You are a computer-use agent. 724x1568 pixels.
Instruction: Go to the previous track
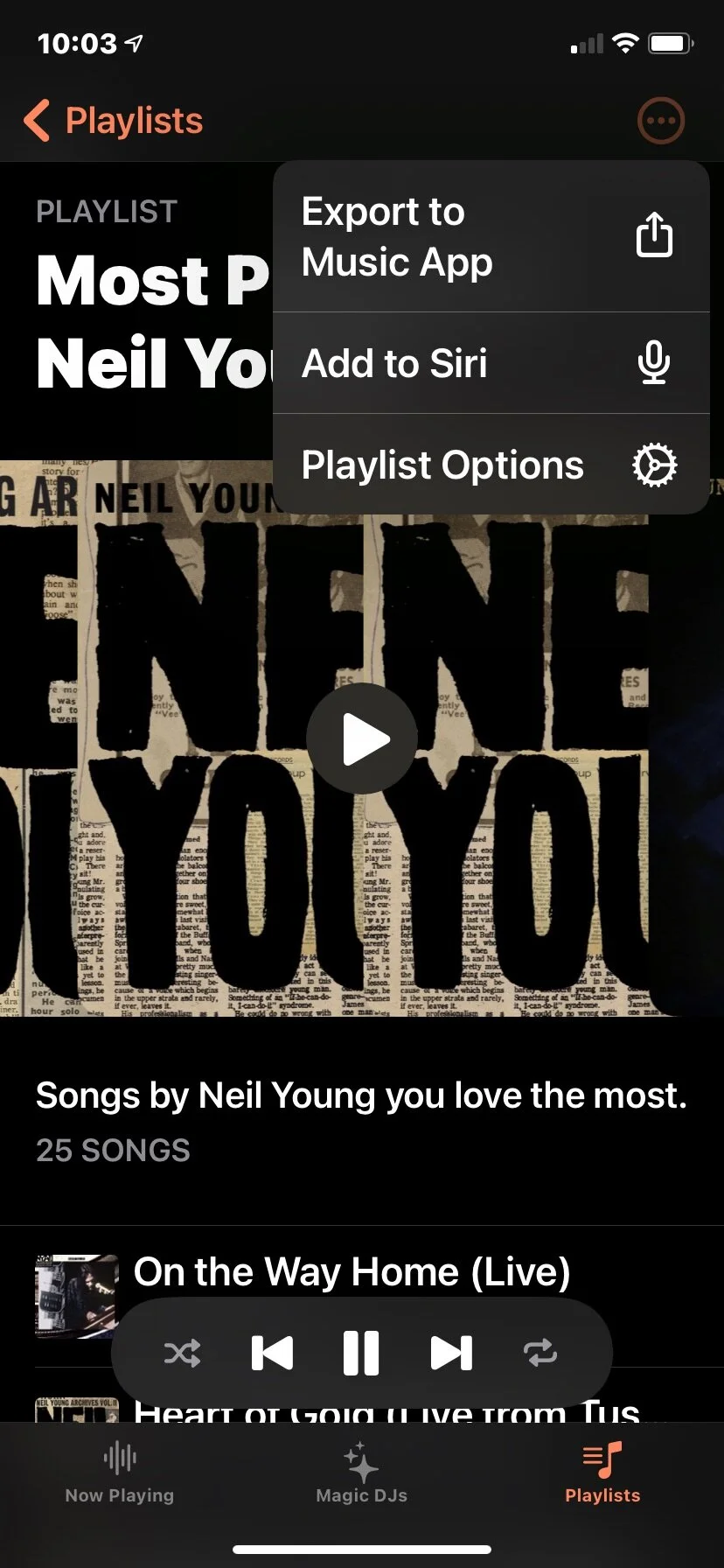[x=272, y=1353]
